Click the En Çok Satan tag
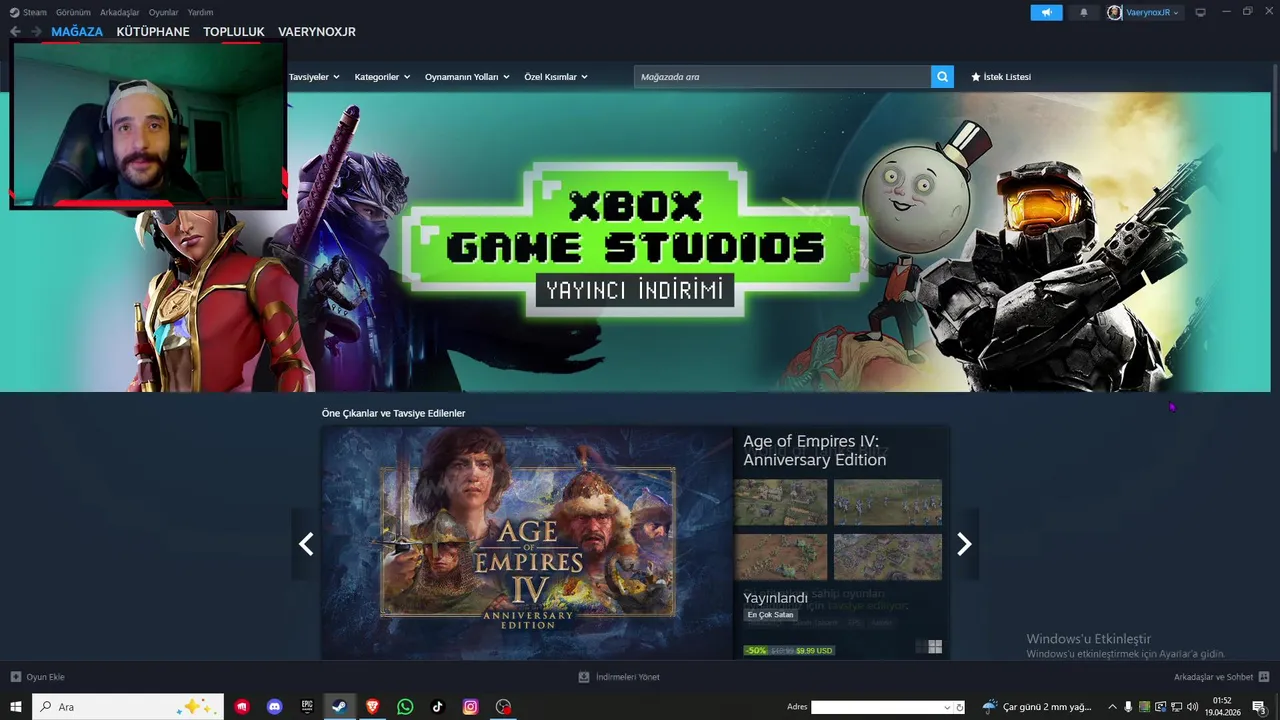 coord(770,615)
